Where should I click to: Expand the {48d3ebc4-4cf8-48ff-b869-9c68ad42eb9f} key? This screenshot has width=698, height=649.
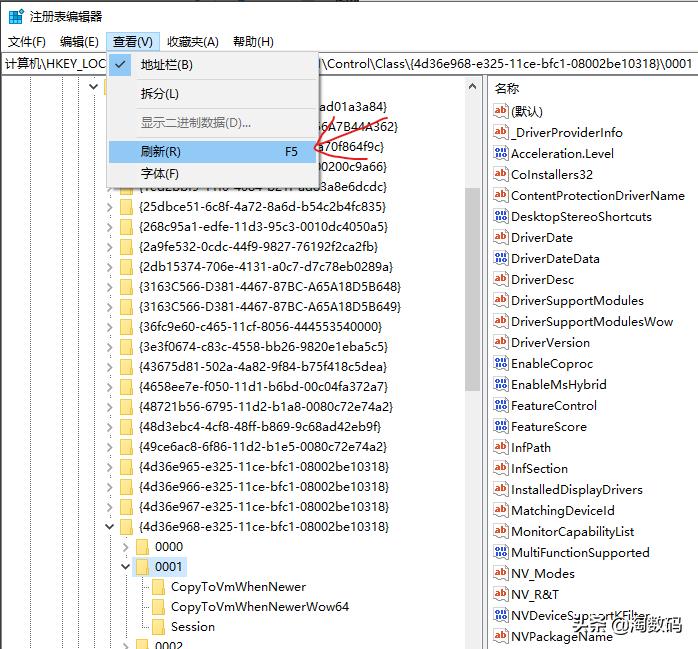click(x=110, y=427)
